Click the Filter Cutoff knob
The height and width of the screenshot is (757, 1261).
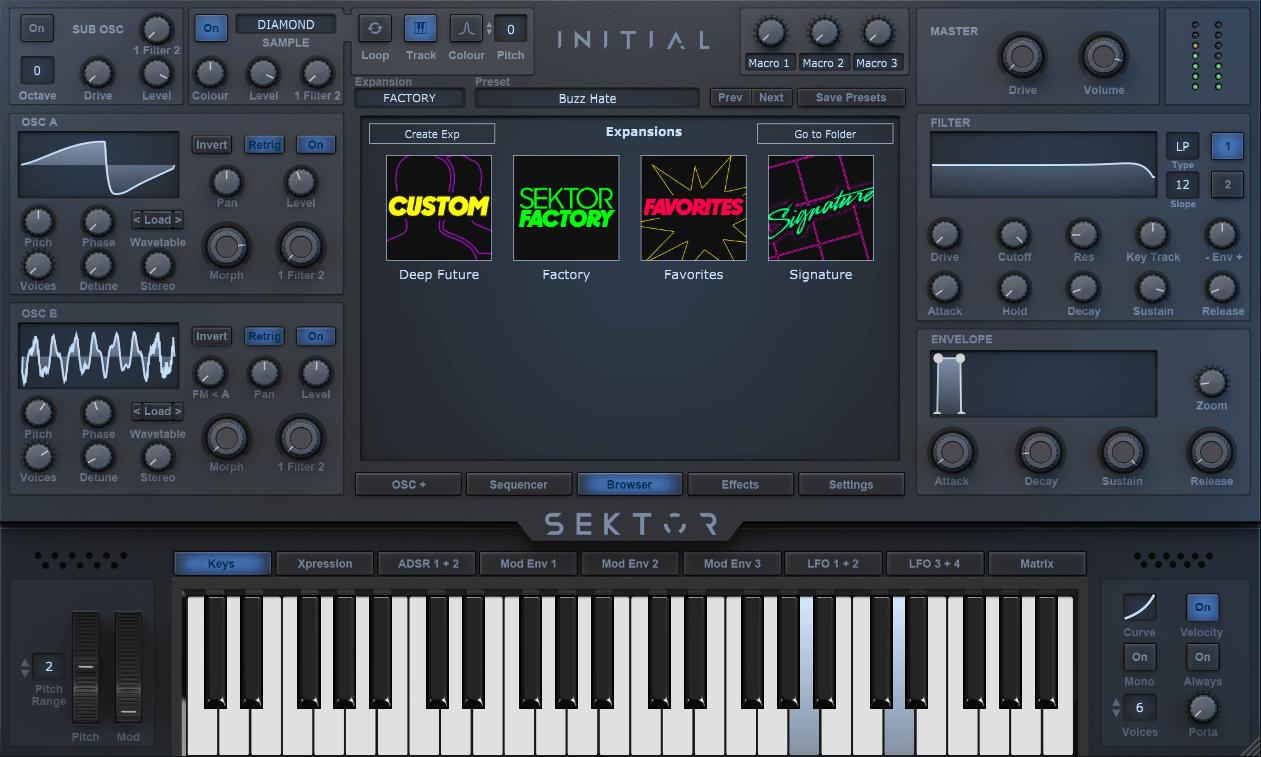tap(1014, 235)
